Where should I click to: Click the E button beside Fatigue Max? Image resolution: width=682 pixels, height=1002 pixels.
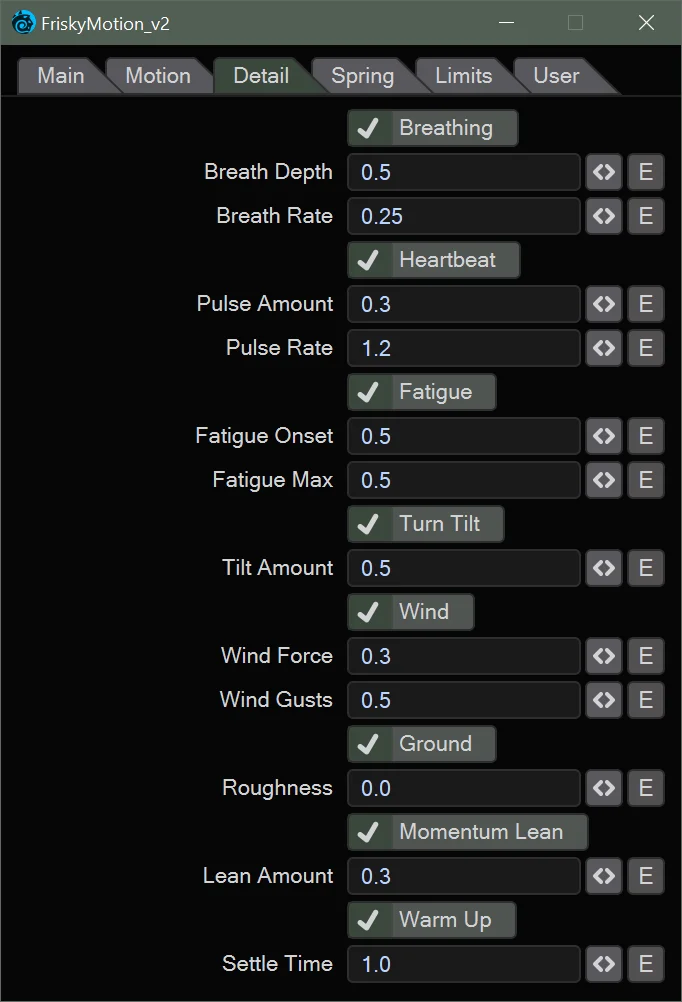pyautogui.click(x=645, y=480)
